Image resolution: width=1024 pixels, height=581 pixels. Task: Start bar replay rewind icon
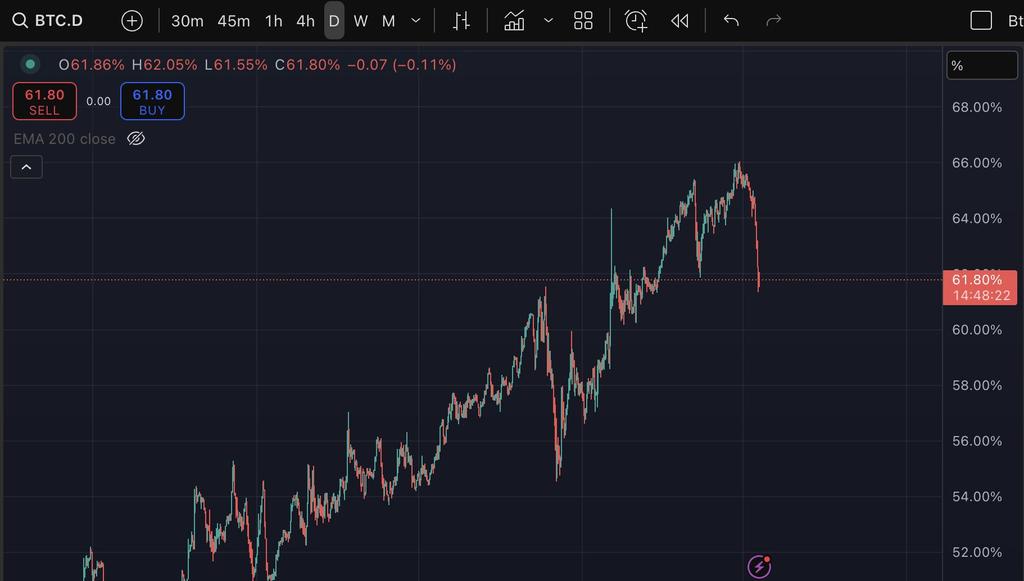click(x=680, y=21)
